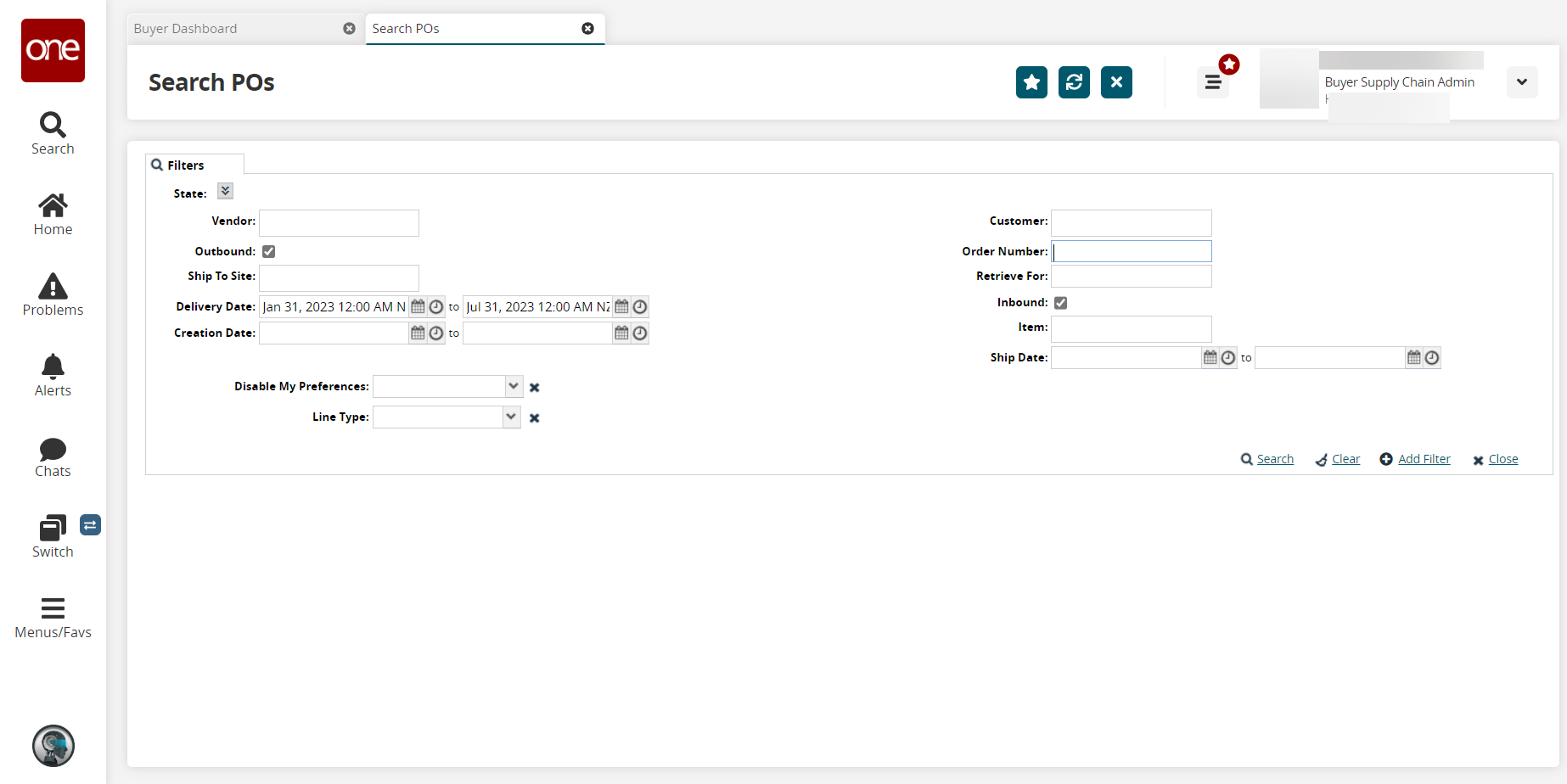
Task: Add page to favorites with star button
Action: click(1031, 82)
